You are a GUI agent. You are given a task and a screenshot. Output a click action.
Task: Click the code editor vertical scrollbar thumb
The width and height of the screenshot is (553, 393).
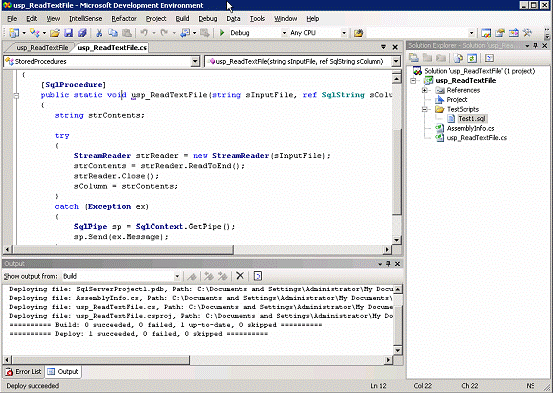point(396,171)
